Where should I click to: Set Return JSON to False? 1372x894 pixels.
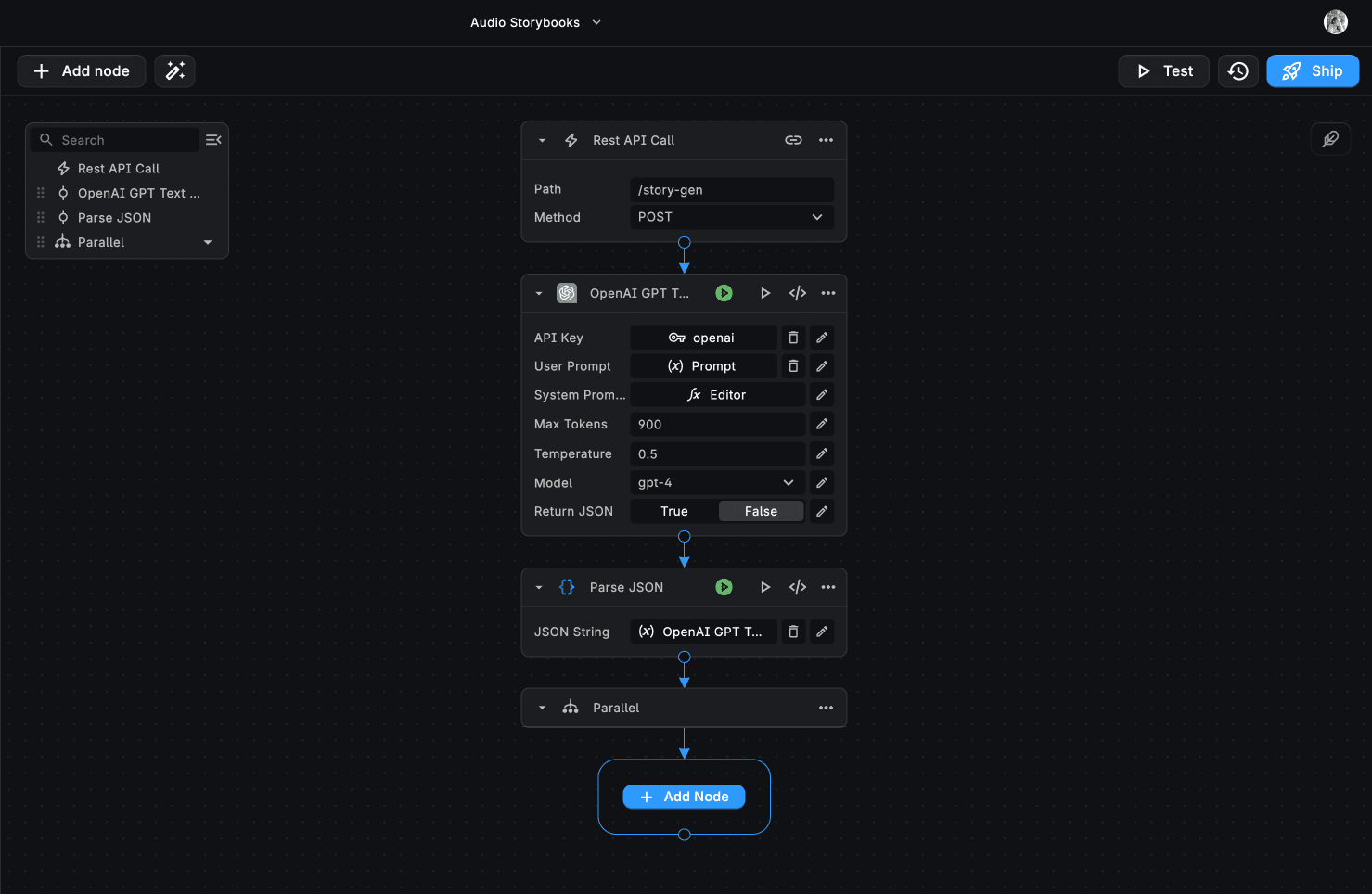pos(761,511)
